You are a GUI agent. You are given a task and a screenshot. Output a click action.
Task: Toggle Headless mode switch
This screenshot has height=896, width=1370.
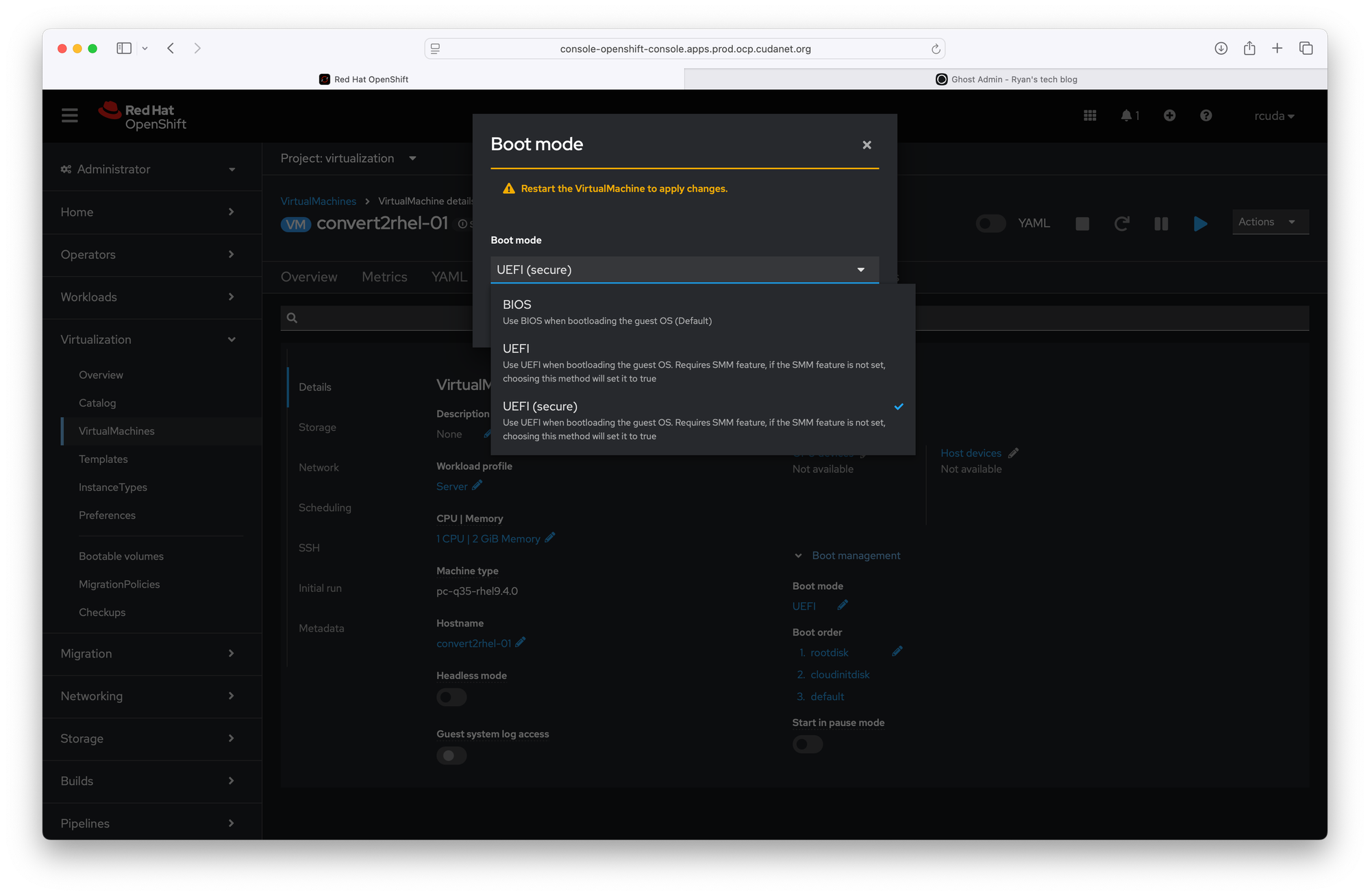(x=451, y=697)
